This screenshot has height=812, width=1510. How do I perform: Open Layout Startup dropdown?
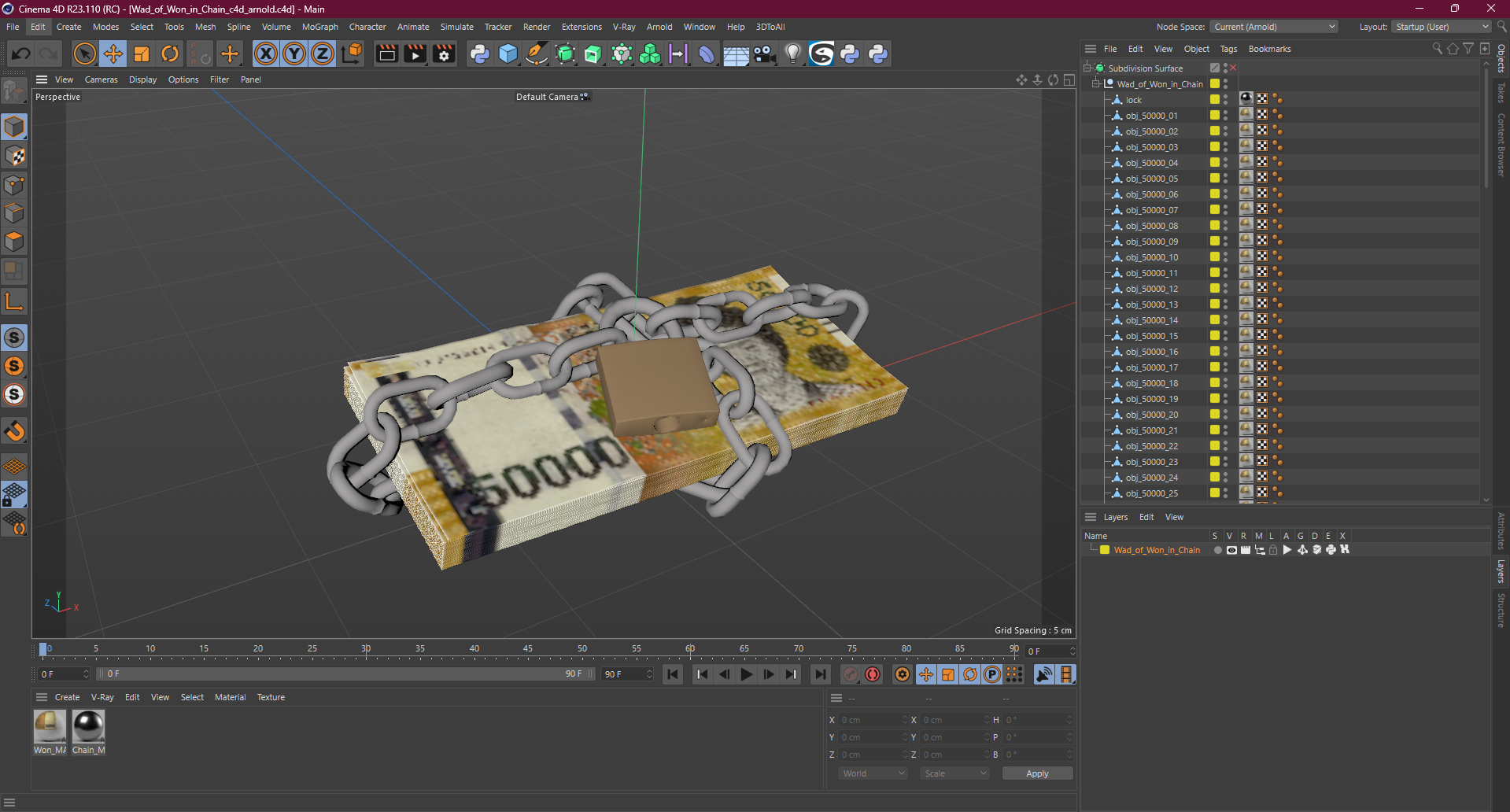click(1442, 27)
